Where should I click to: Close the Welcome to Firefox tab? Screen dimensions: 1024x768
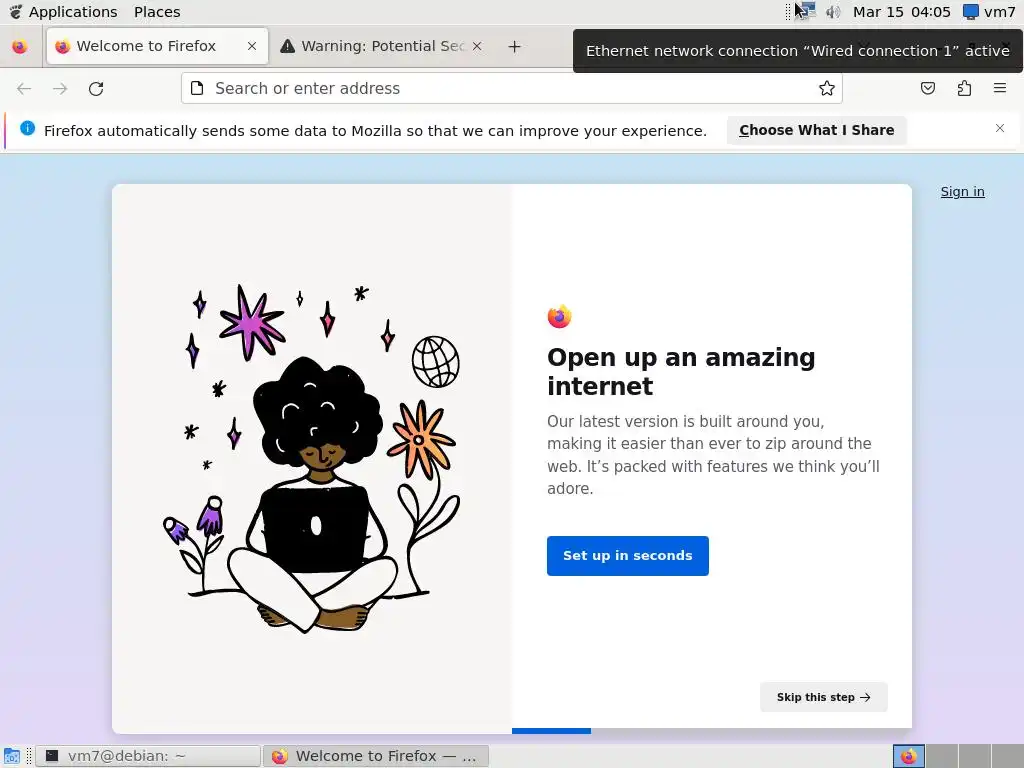click(252, 46)
